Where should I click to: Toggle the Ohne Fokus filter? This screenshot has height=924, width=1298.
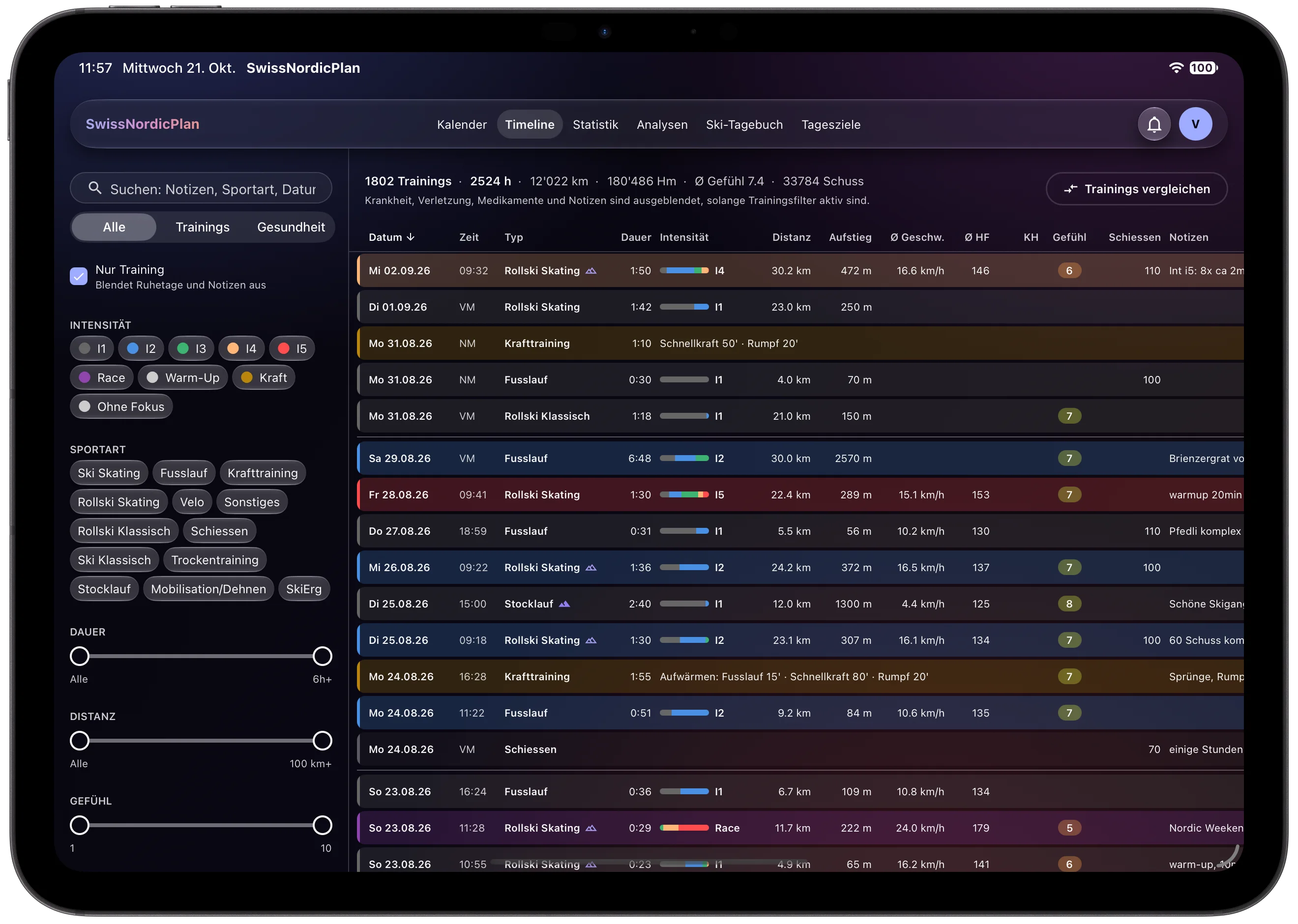[121, 407]
